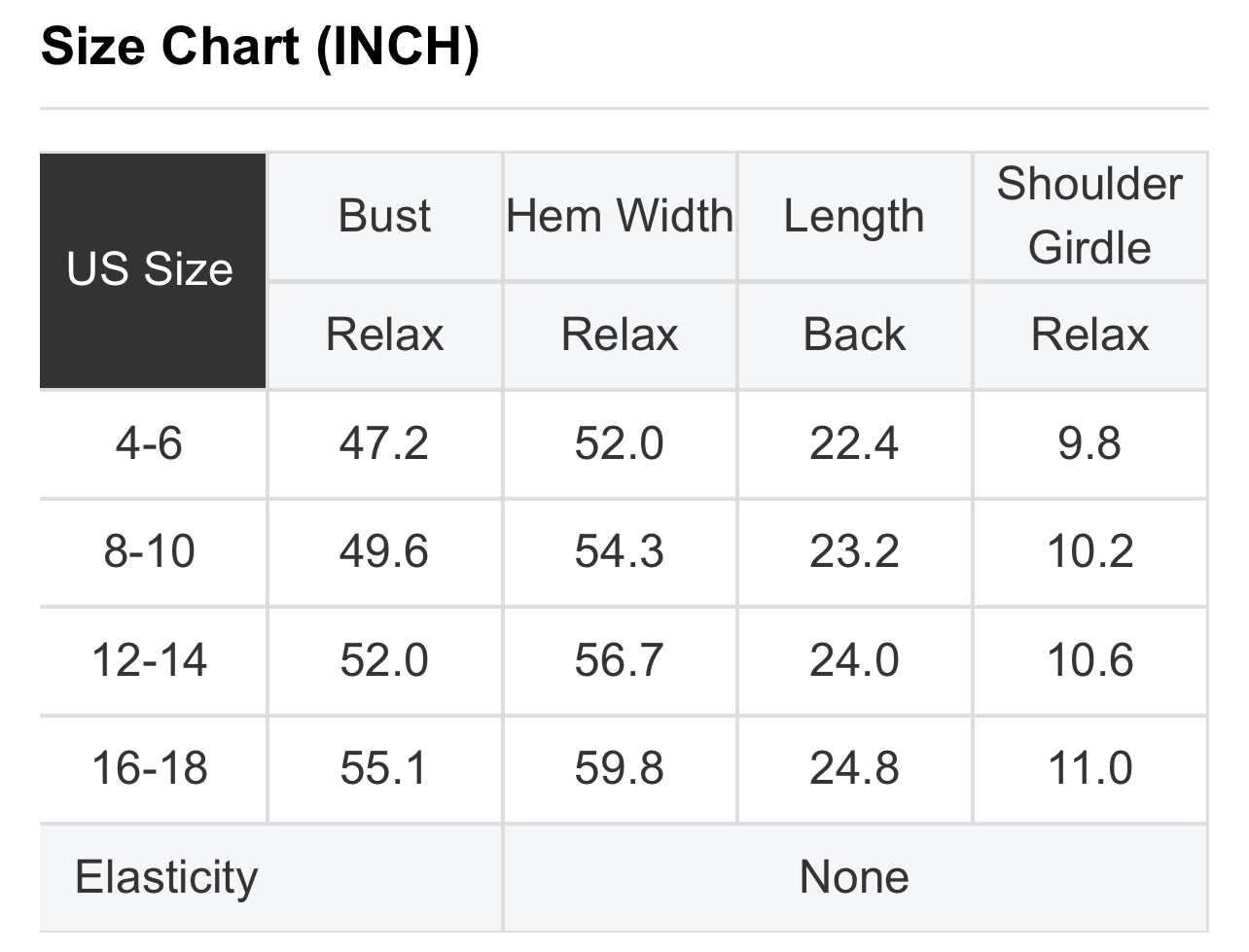Click bust value 47.2
Image resolution: width=1249 pixels, height=952 pixels.
tap(384, 443)
